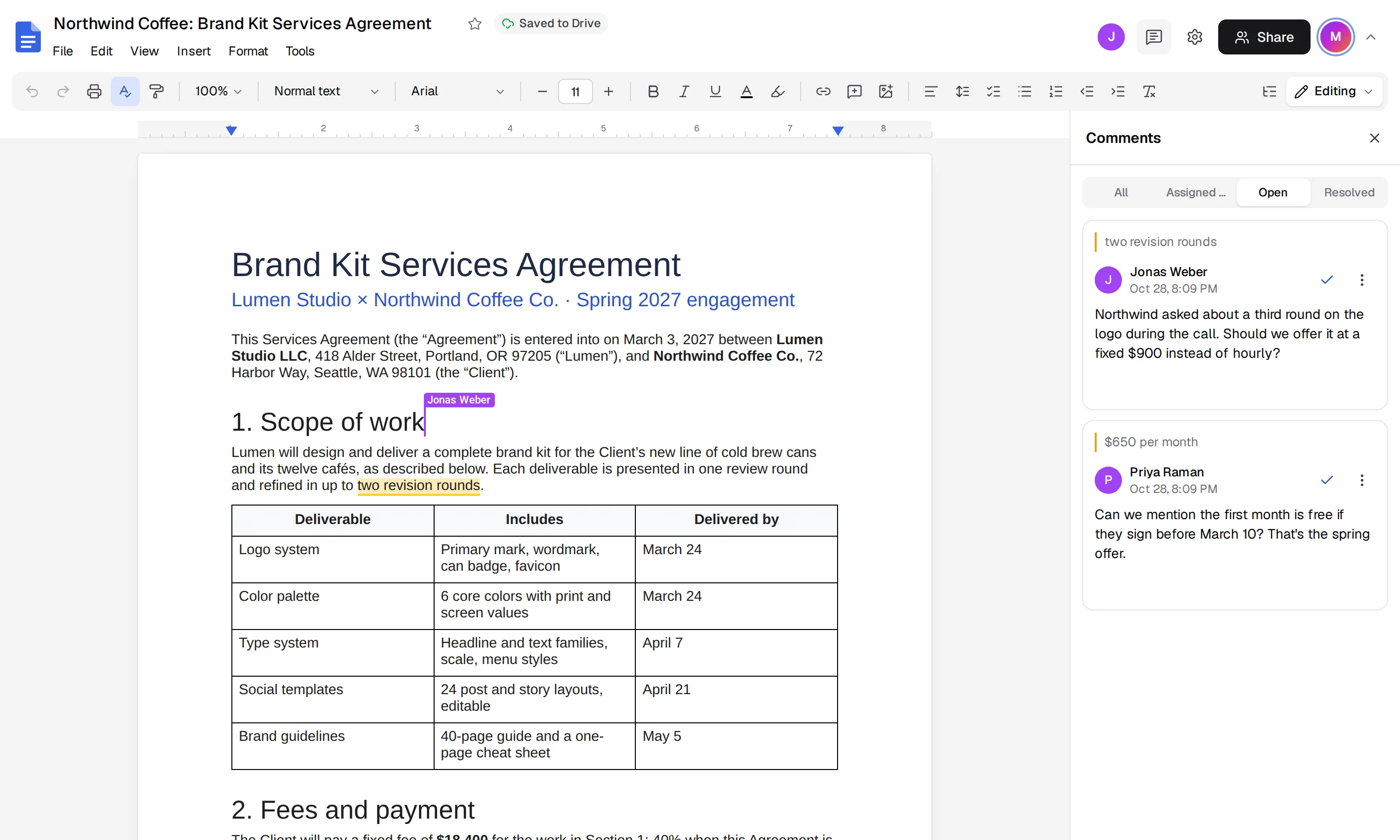Toggle italic formatting
The height and width of the screenshot is (840, 1400).
[x=684, y=91]
